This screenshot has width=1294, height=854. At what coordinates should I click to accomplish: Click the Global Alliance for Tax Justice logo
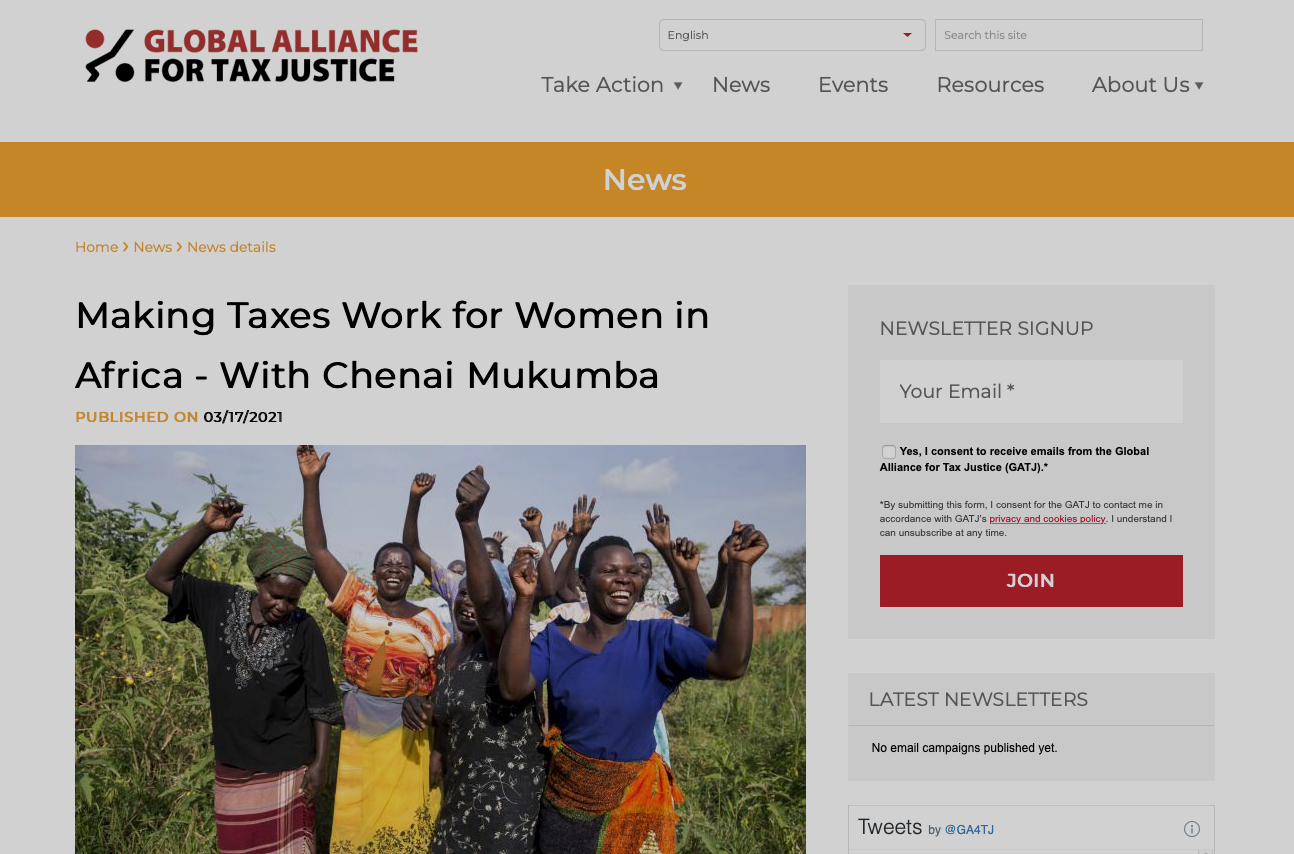251,56
